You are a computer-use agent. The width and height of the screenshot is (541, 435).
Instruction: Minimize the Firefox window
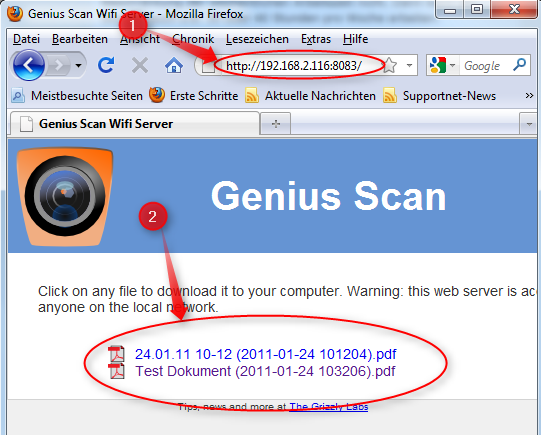(450, 10)
